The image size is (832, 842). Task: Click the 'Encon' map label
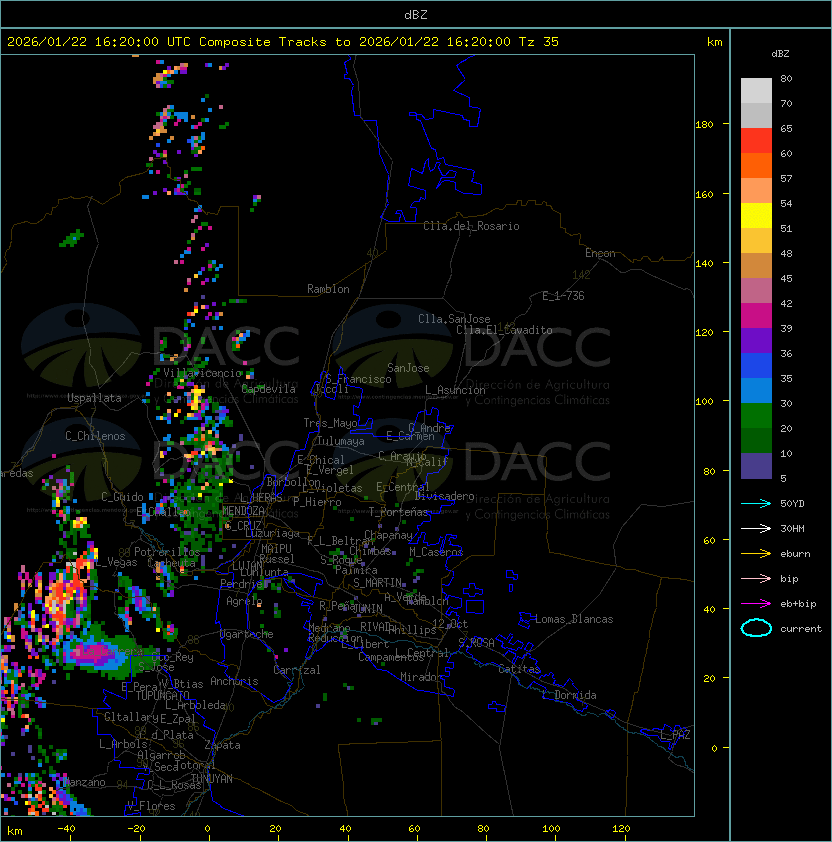pyautogui.click(x=600, y=253)
